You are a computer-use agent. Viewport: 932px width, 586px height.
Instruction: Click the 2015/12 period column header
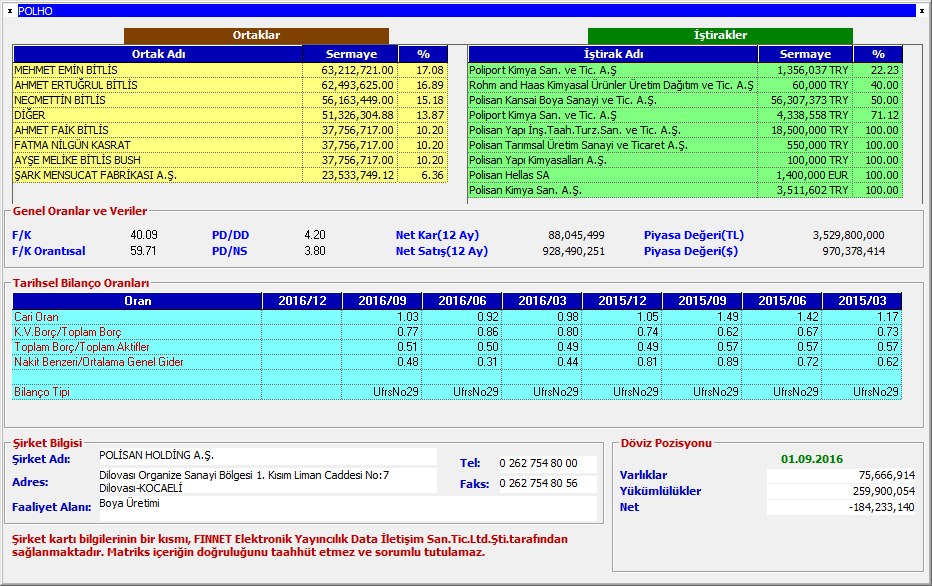coord(622,301)
